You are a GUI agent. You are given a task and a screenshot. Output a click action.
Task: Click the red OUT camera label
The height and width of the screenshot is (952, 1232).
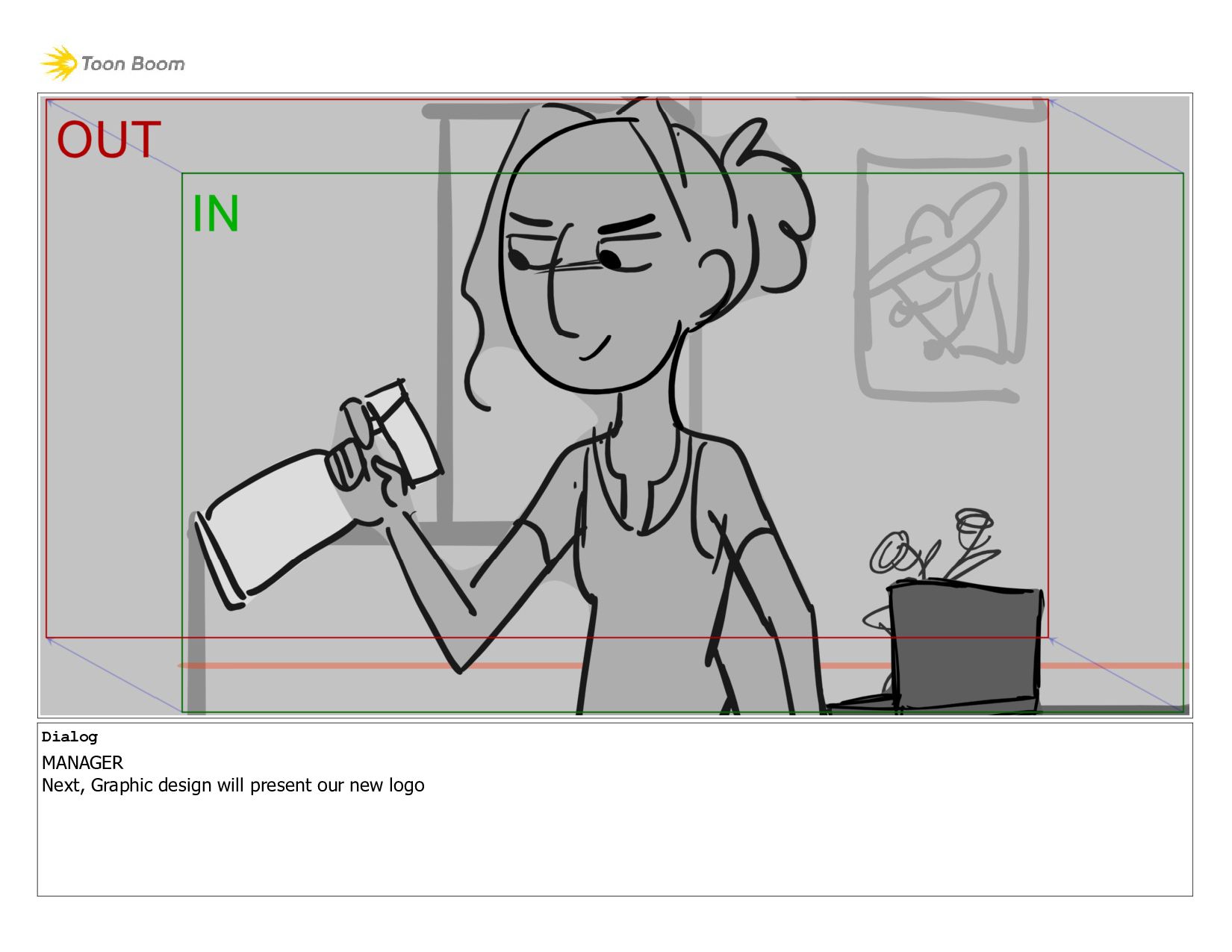[109, 140]
